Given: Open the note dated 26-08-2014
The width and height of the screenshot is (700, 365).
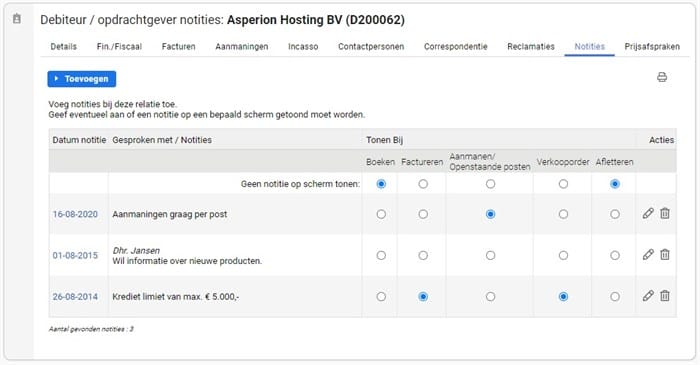Looking at the screenshot, I should [75, 296].
